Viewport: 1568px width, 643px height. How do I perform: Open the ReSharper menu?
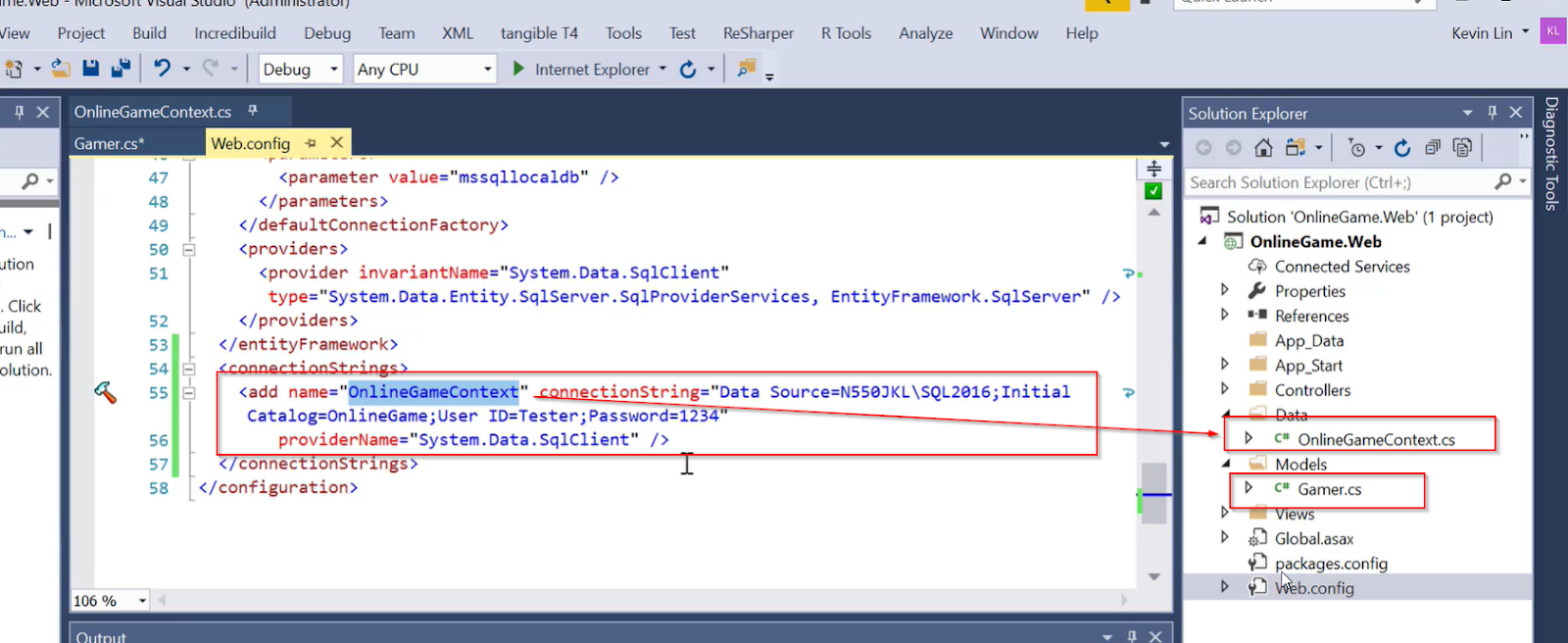(759, 32)
